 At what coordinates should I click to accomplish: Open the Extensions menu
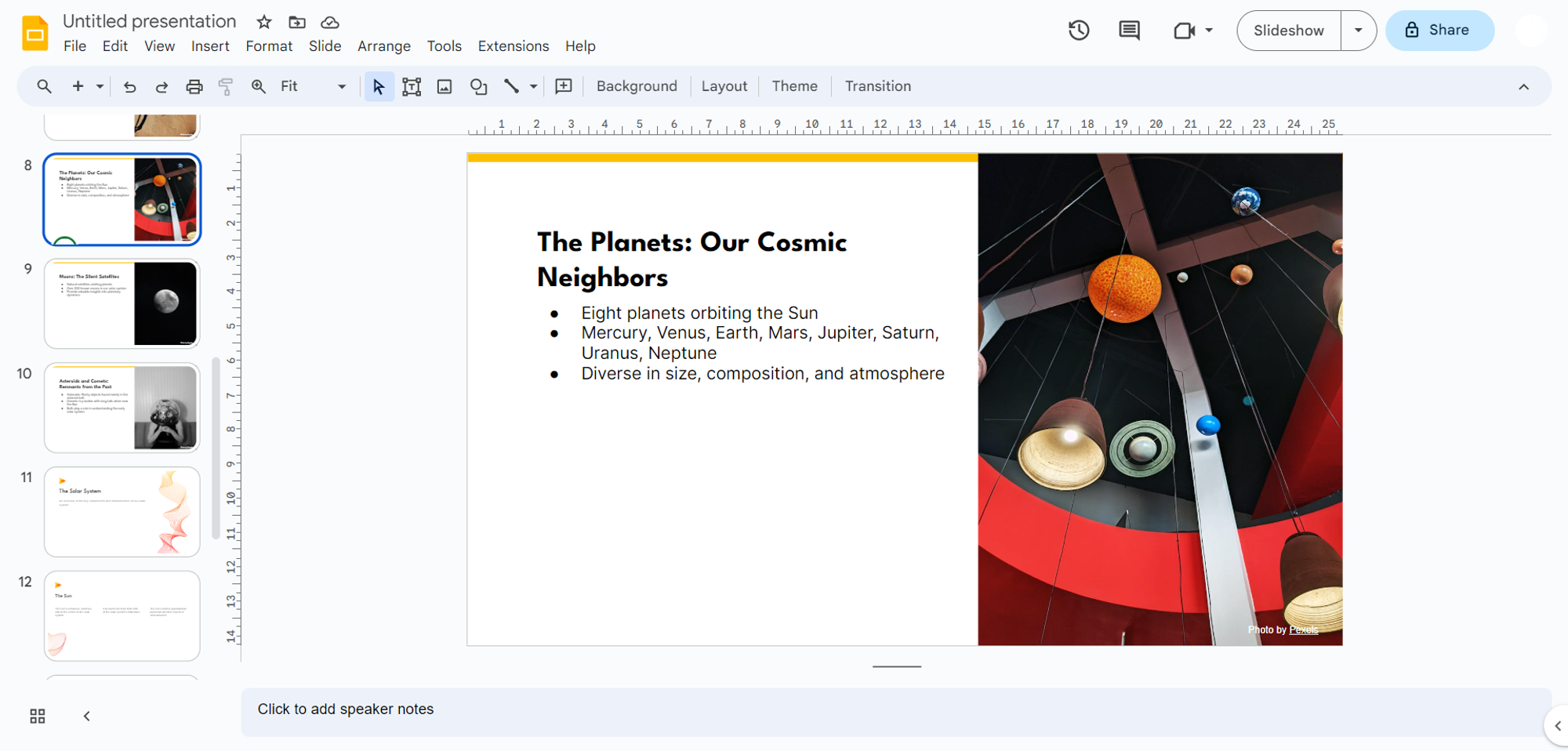click(514, 46)
